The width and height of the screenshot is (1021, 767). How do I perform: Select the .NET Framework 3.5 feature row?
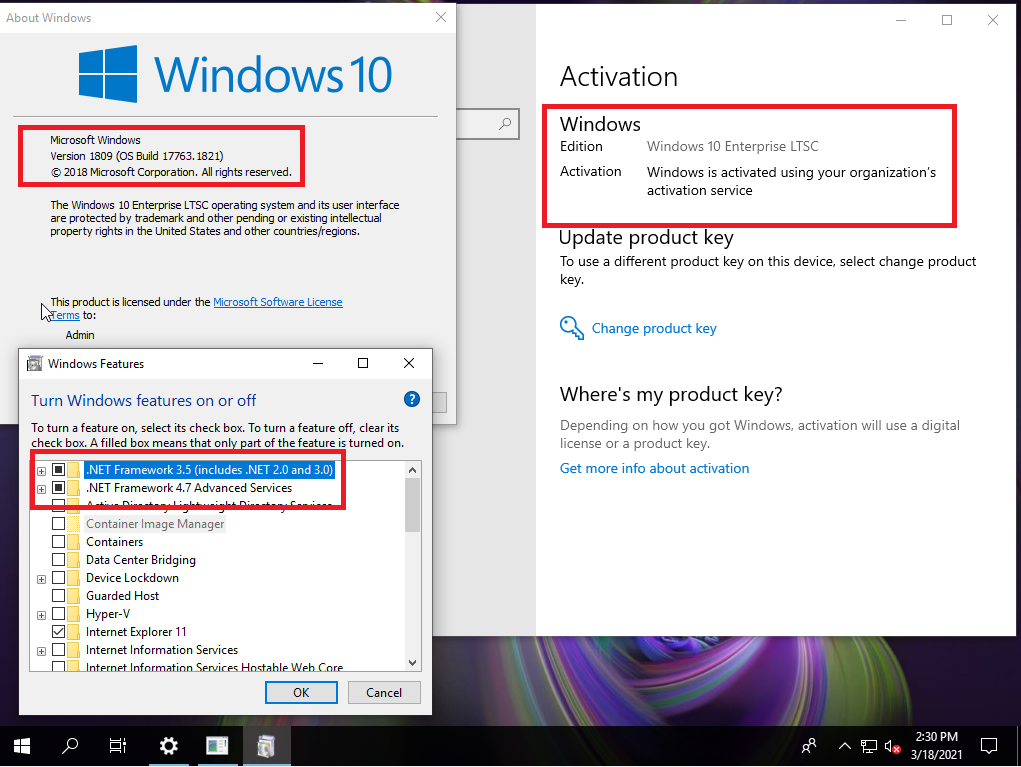(x=210, y=469)
